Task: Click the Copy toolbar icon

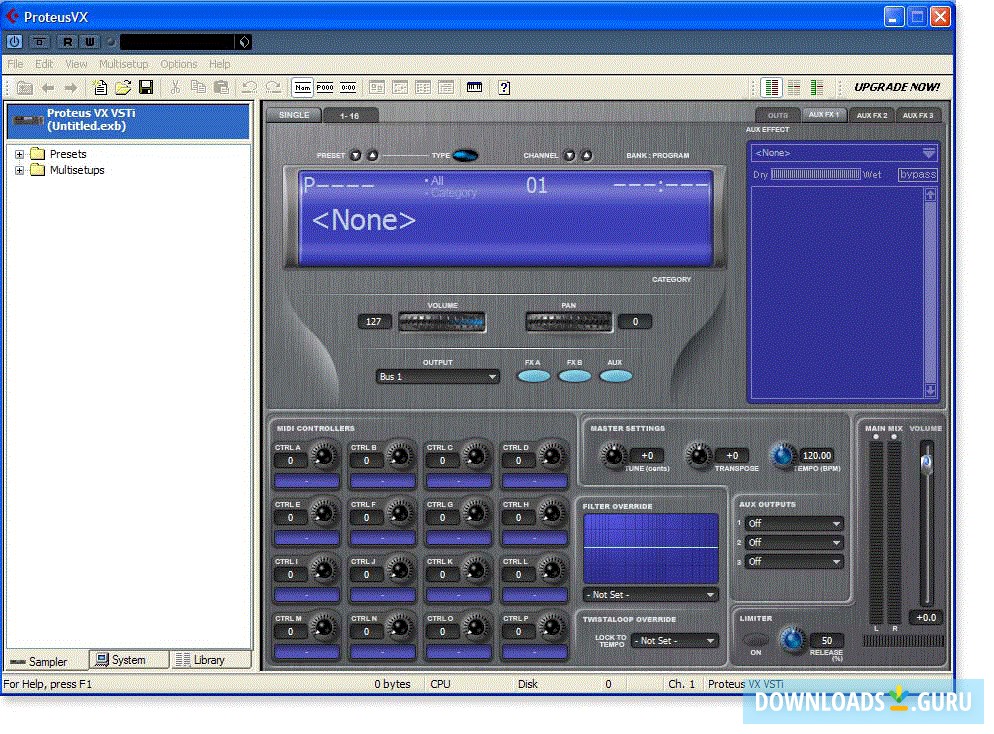Action: coord(198,87)
